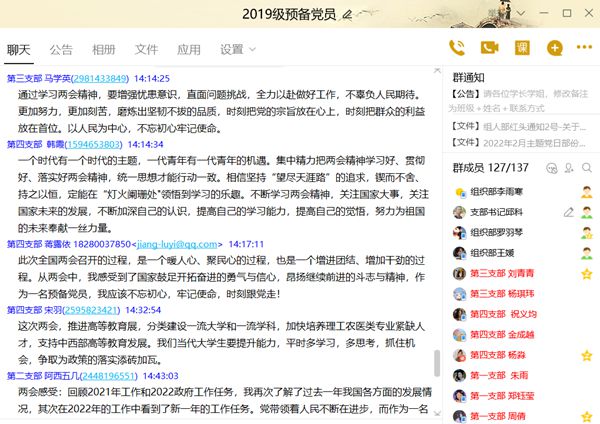Switch to the 聊天 tab
Image resolution: width=600 pixels, height=424 pixels.
[18, 49]
